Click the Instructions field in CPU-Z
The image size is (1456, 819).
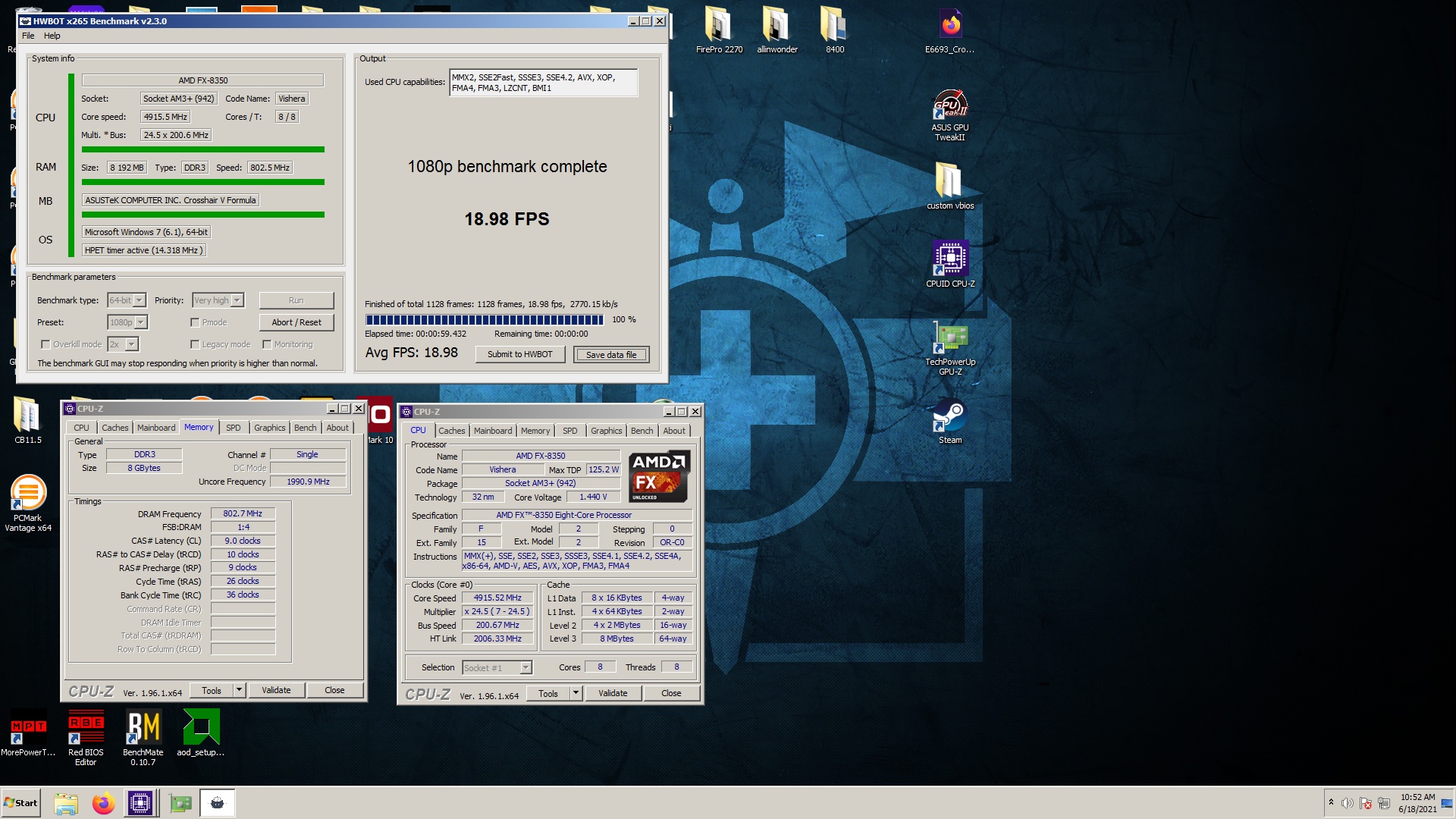(x=576, y=561)
